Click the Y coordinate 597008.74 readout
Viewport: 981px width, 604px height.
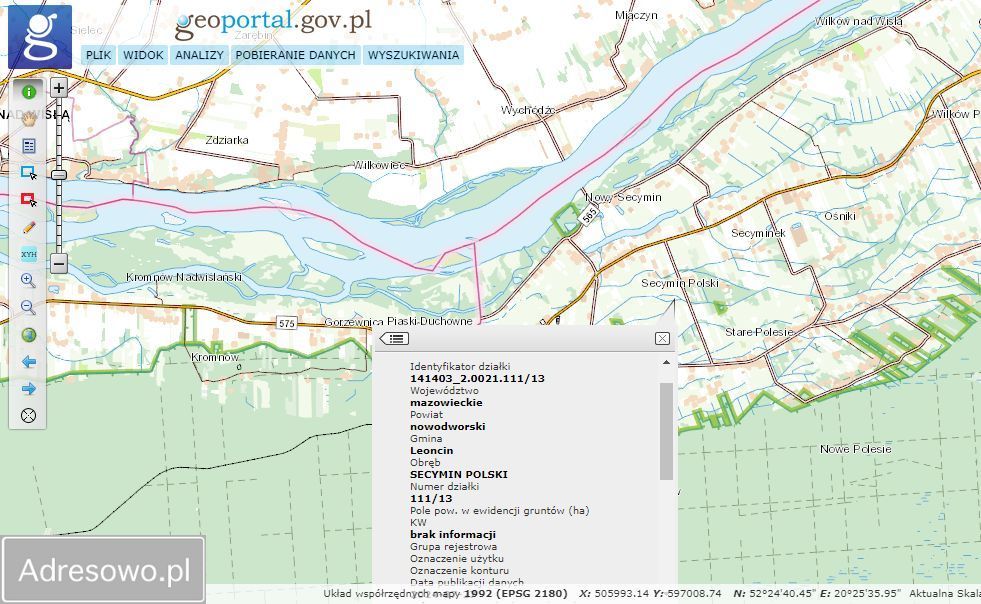pos(687,593)
